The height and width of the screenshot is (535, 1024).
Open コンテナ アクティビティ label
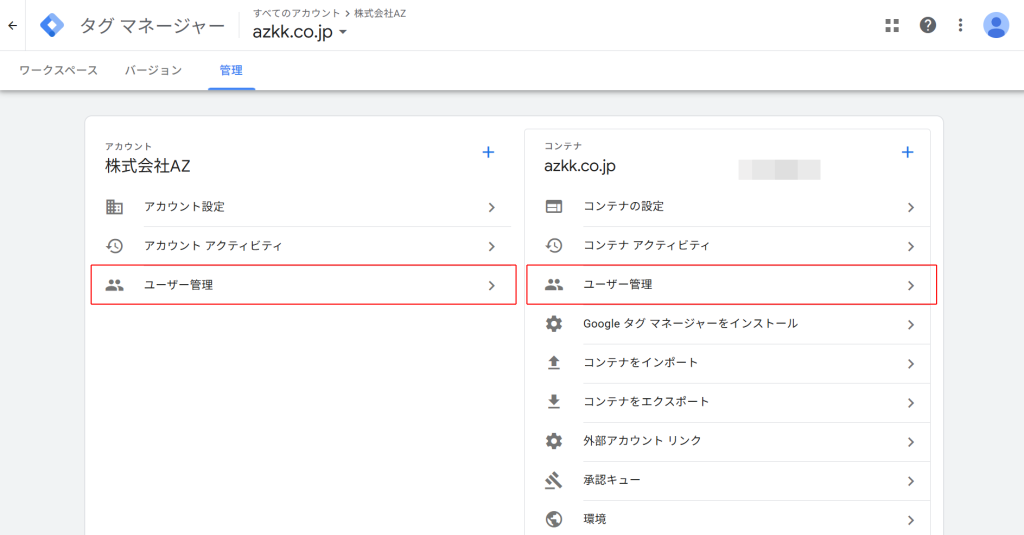[646, 245]
